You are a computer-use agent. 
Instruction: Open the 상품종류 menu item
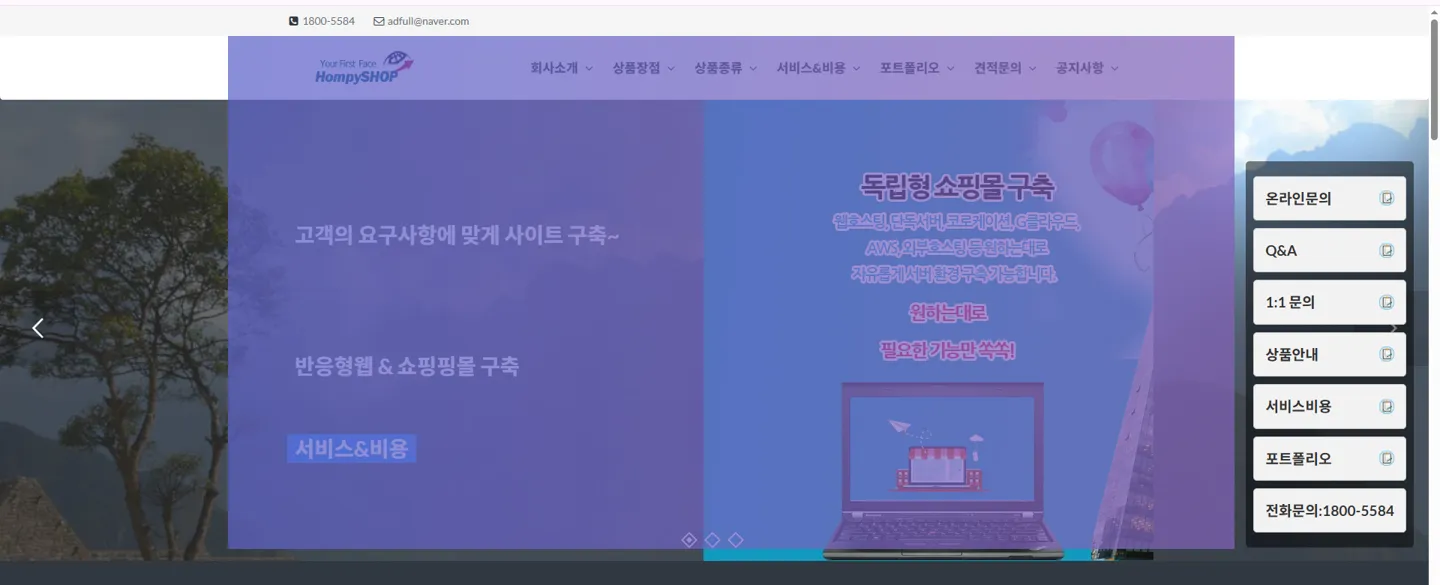click(718, 68)
